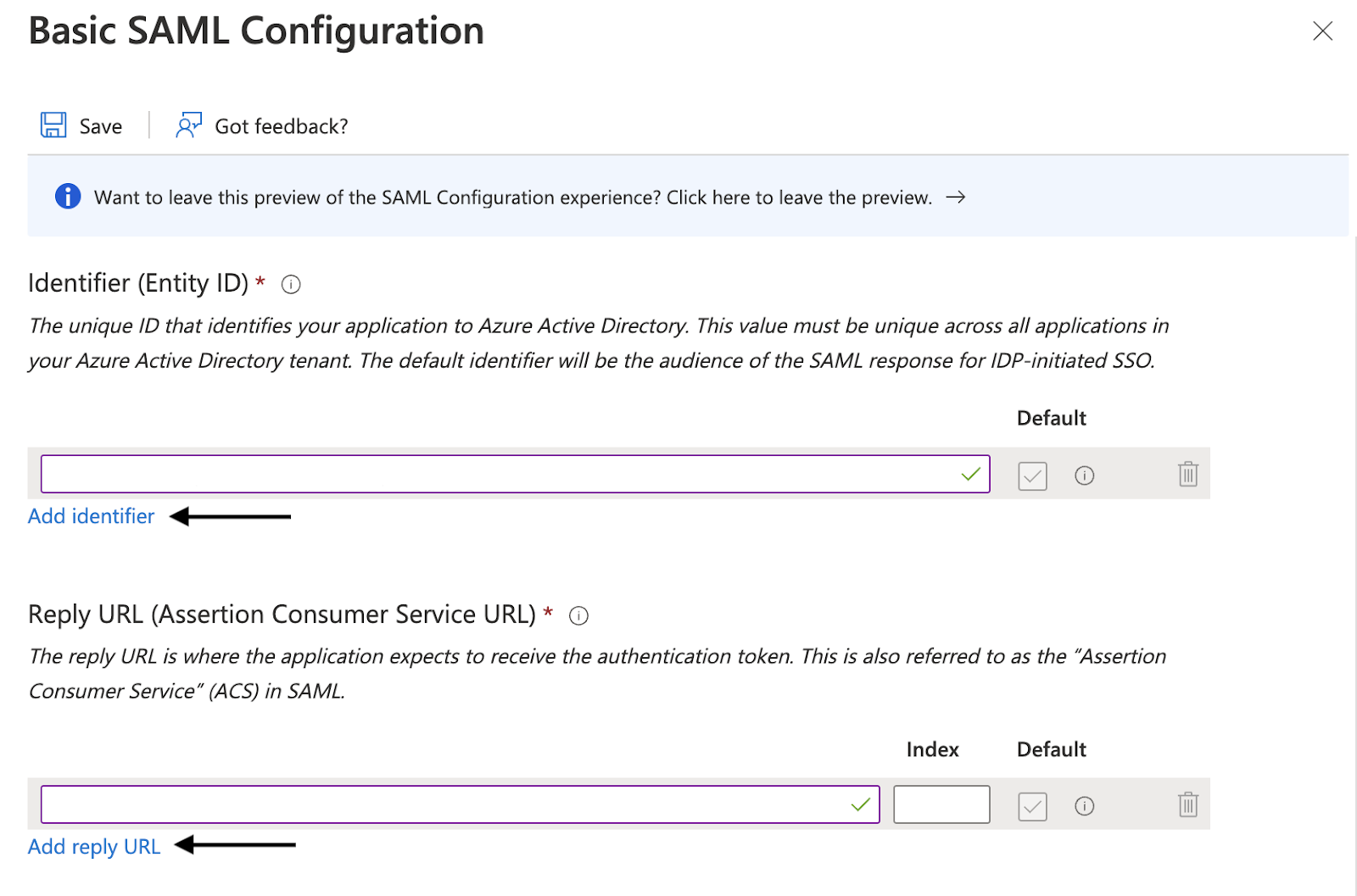Click the info icon beside Identifier (Entity ID)
This screenshot has width=1357, height=896.
tap(291, 284)
